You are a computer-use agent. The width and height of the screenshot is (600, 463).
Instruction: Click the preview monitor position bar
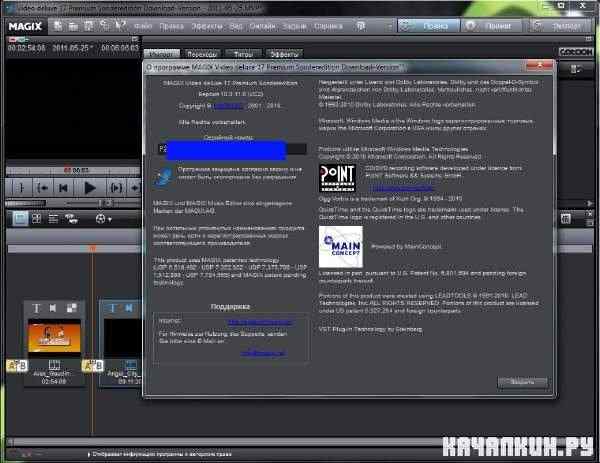click(x=73, y=170)
